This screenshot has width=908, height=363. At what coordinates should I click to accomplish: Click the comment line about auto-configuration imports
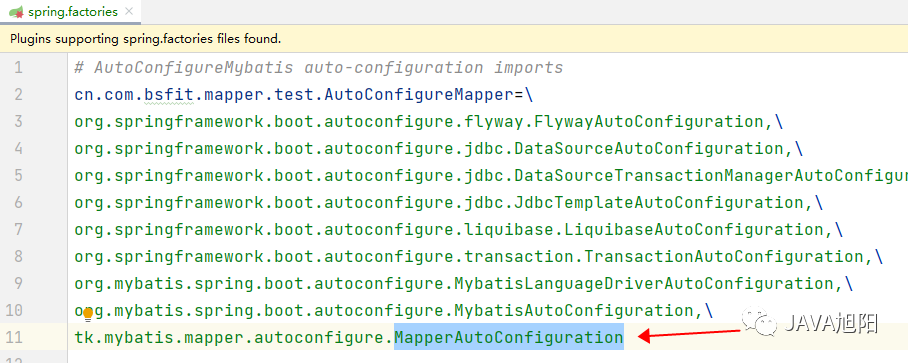pos(318,68)
